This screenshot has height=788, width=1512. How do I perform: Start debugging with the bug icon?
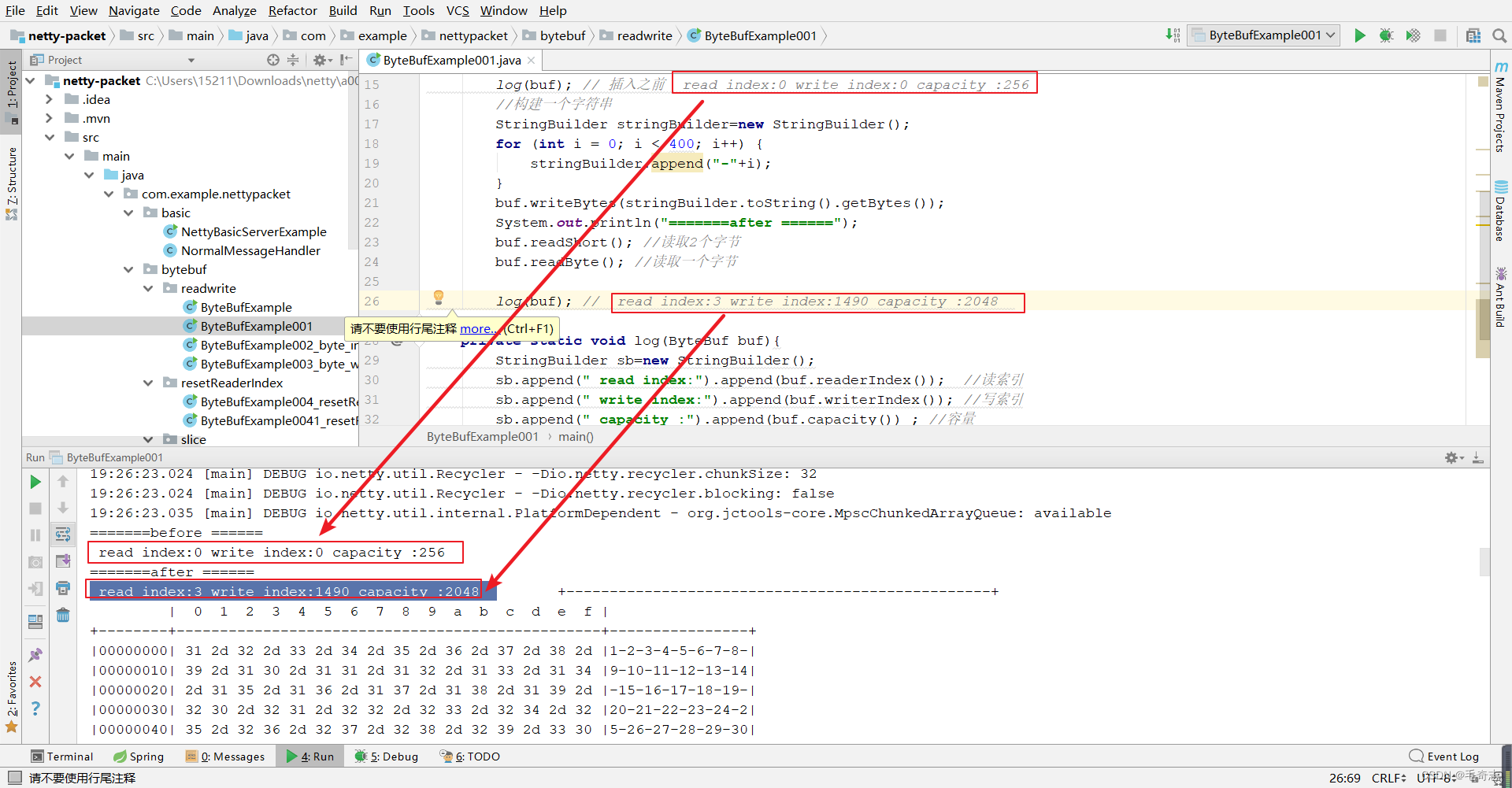click(1387, 35)
